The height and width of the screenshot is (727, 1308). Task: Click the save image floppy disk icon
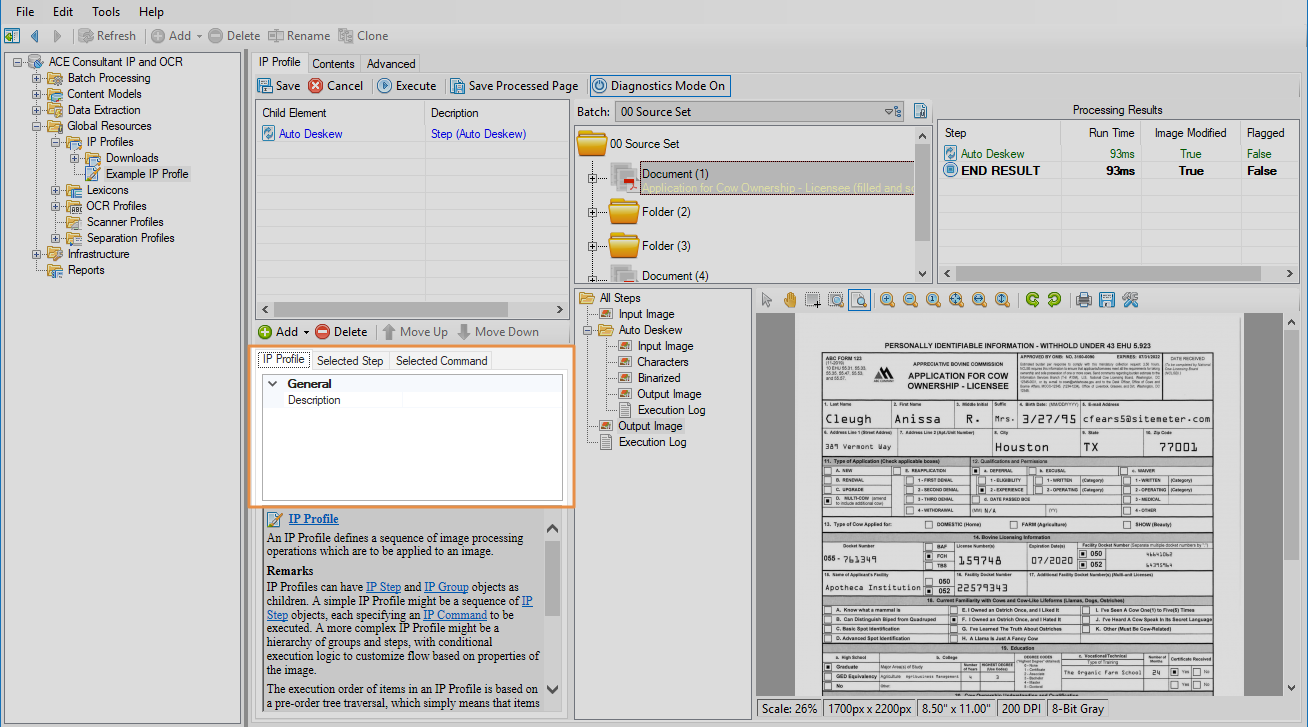1106,300
